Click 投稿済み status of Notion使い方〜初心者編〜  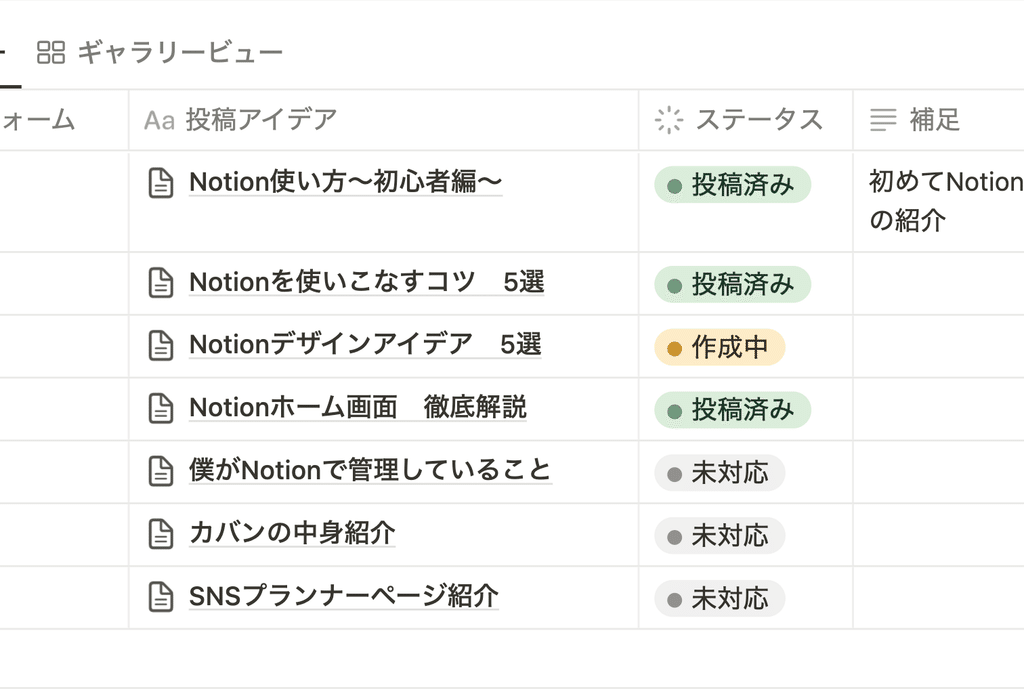point(733,185)
